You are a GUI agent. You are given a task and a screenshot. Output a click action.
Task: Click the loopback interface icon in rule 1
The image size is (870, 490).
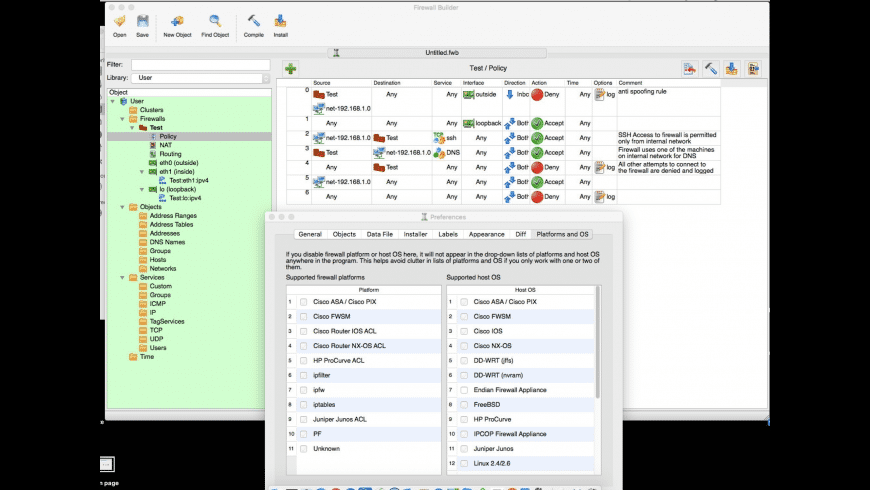coord(468,123)
